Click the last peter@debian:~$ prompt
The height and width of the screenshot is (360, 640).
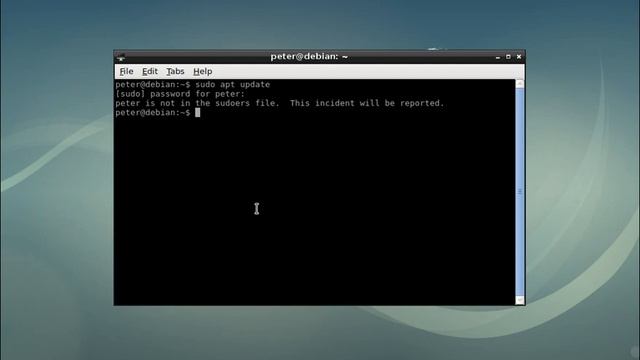[x=153, y=113]
